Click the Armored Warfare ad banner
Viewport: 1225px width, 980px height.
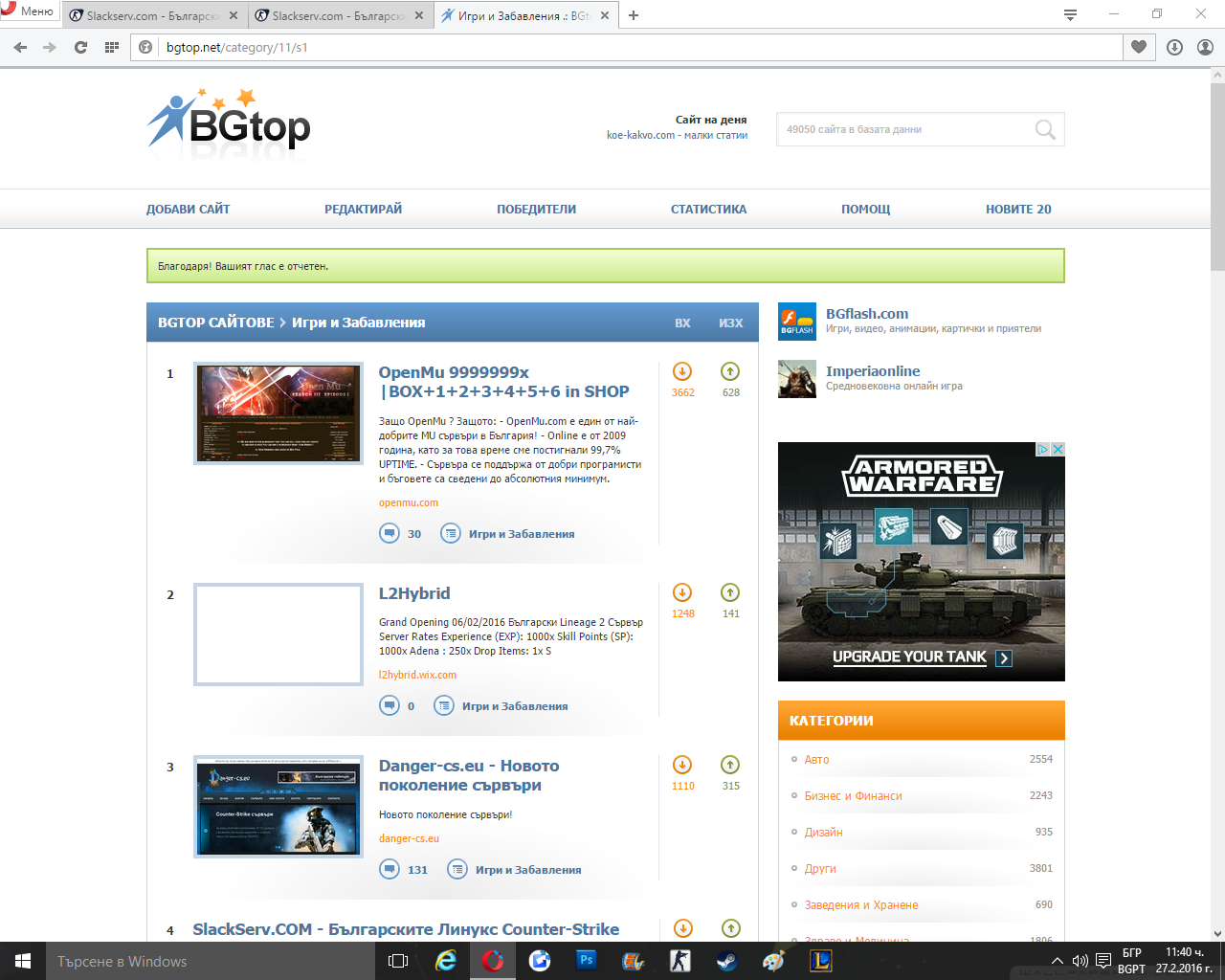[921, 562]
